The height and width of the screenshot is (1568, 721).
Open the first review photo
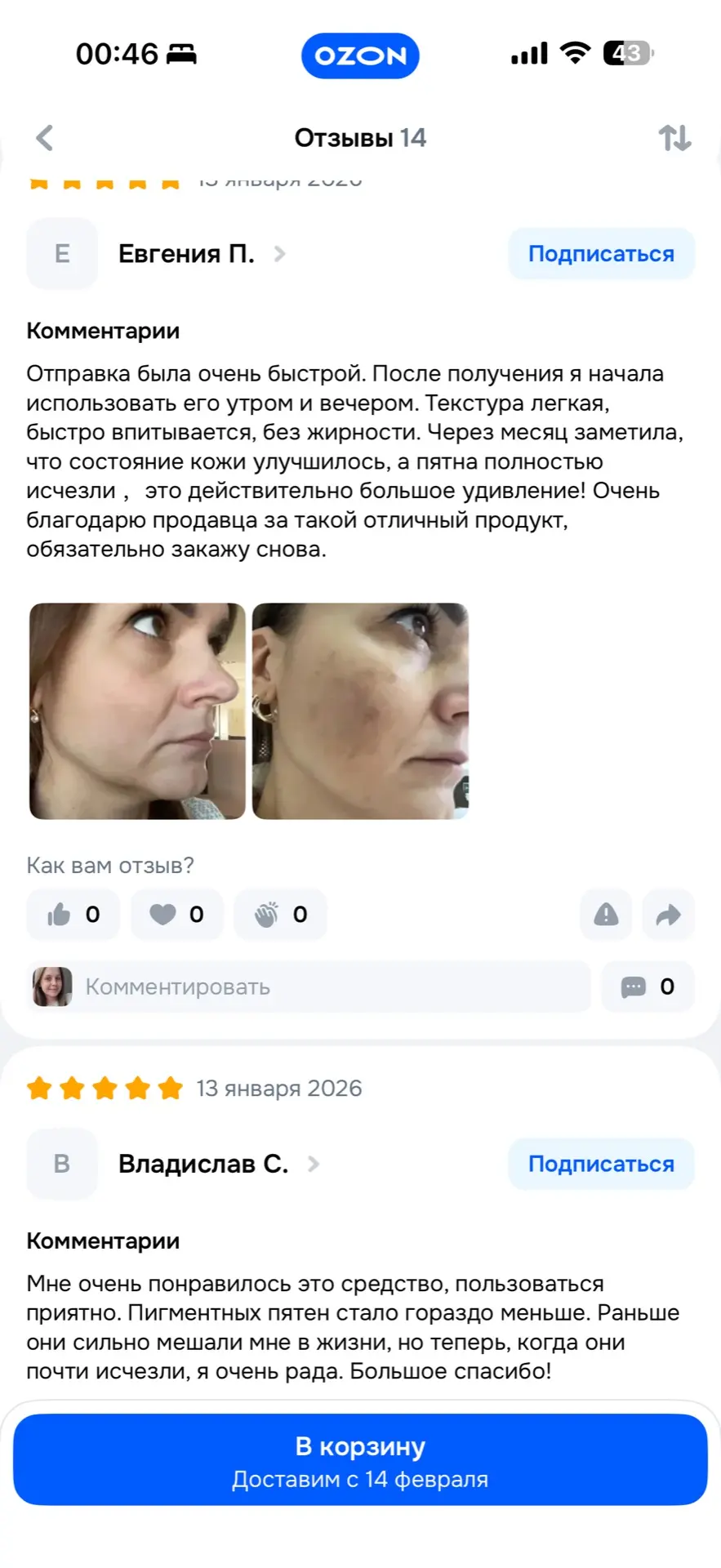pos(137,711)
